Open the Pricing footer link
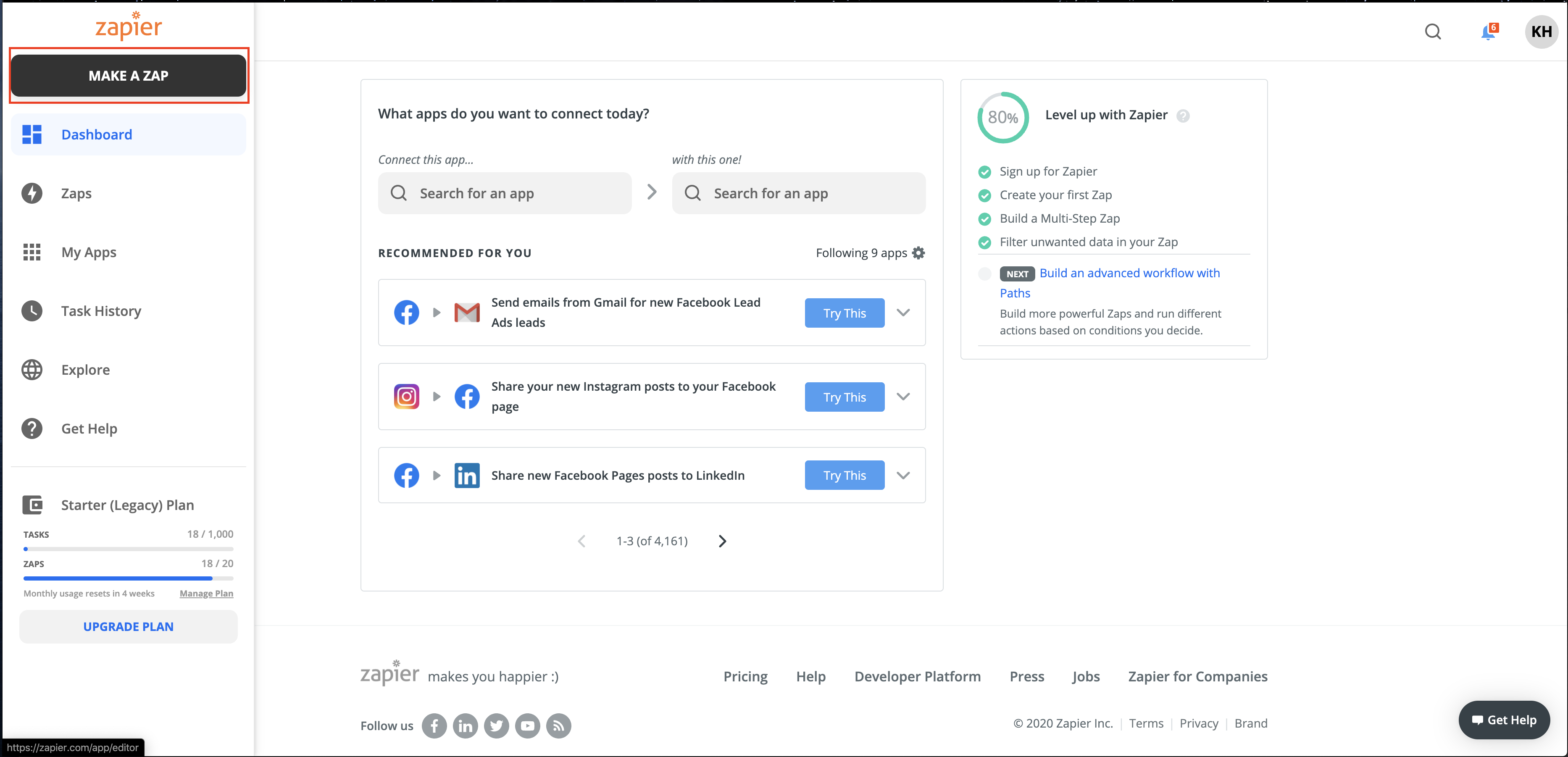 745,677
